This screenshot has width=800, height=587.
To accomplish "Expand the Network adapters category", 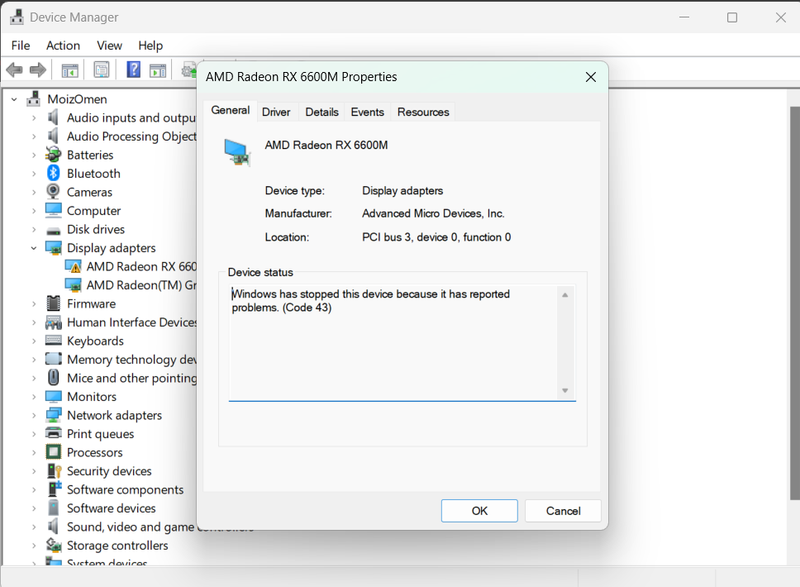I will [x=34, y=415].
